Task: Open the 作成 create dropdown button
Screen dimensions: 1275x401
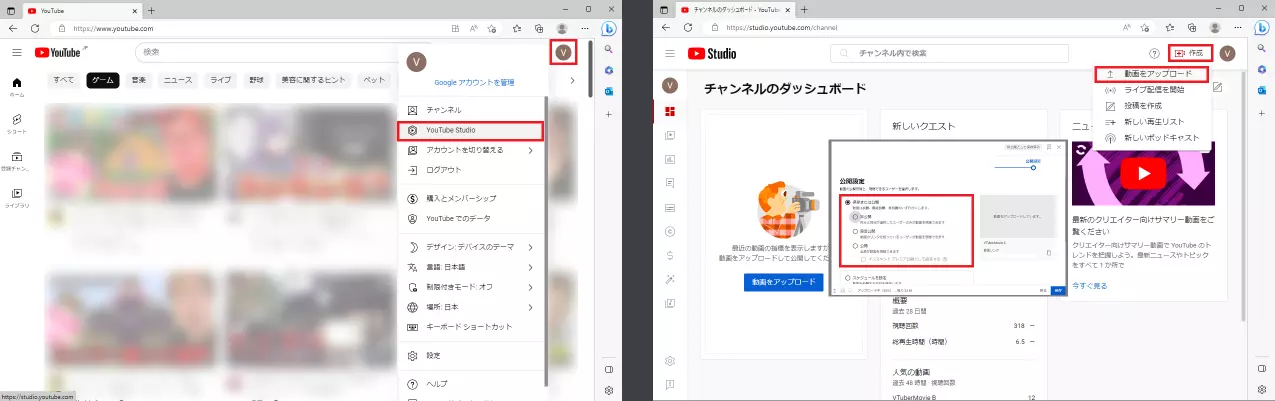Action: (1190, 53)
